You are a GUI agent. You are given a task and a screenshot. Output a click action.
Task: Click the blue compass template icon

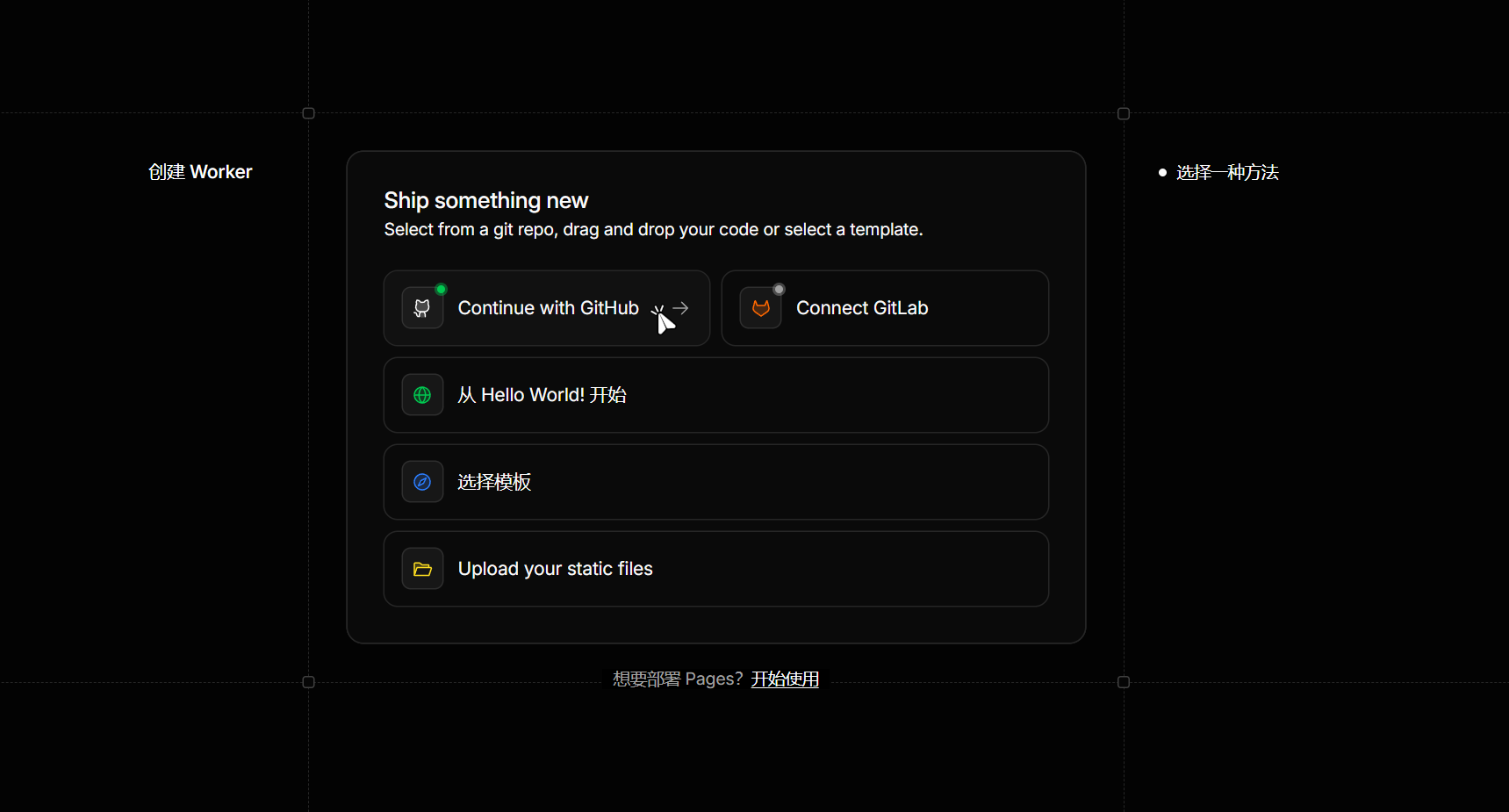(x=422, y=482)
